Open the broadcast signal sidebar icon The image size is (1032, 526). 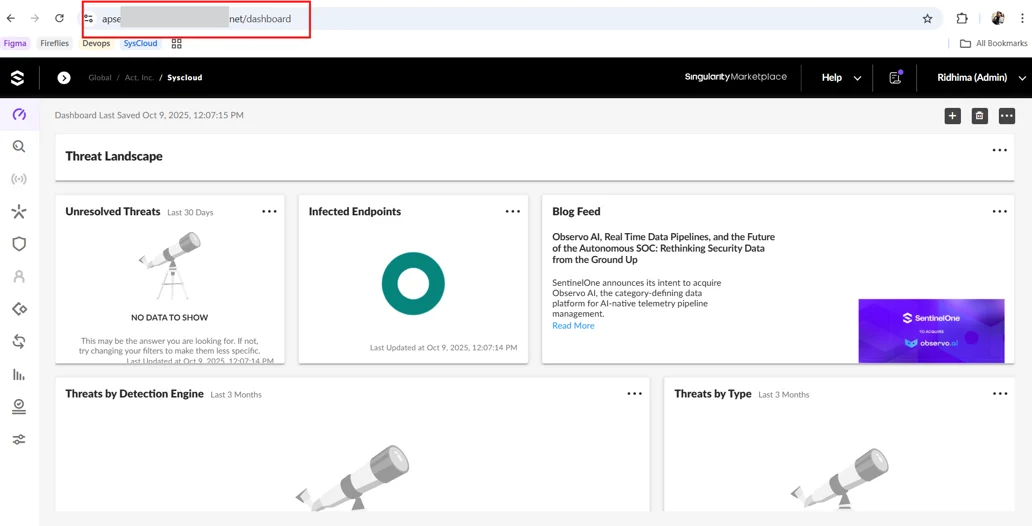[x=19, y=179]
